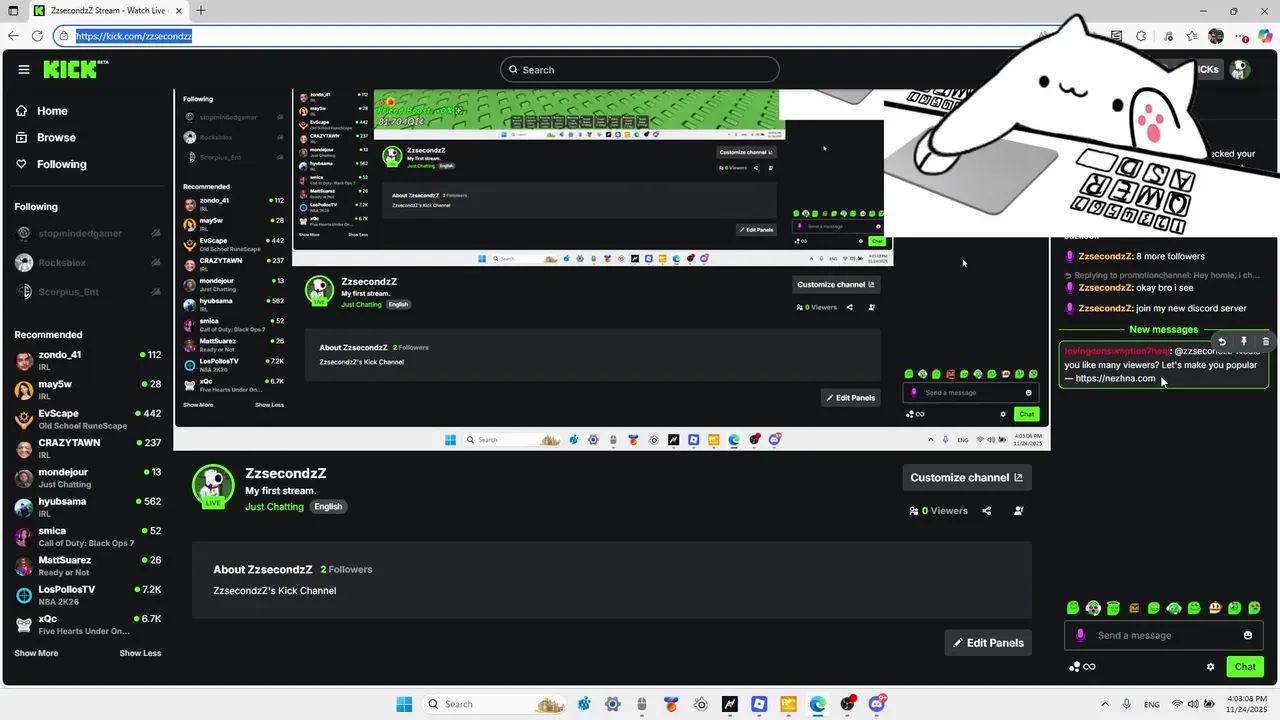Screen dimensions: 1280x720
Task: Select the first green emote in the quick emote row
Action: coord(1073,608)
